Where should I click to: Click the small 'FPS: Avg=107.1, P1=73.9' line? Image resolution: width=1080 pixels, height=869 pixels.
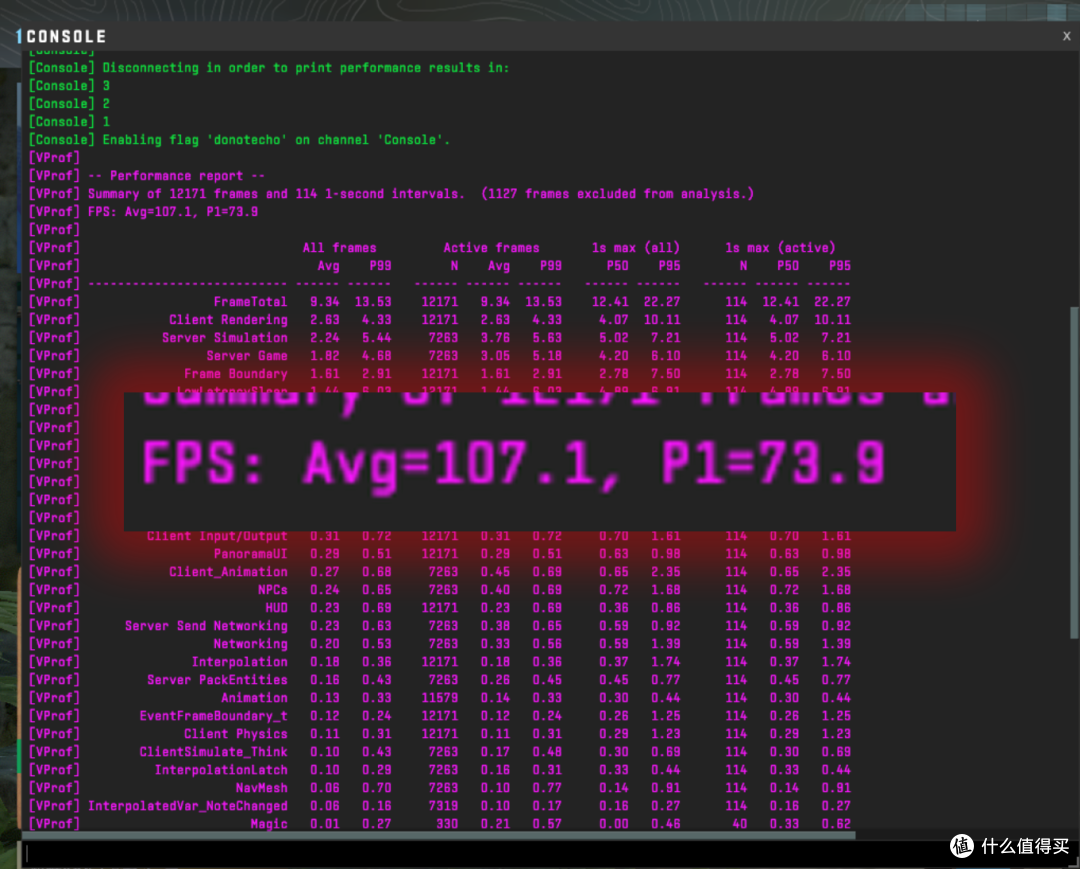pyautogui.click(x=173, y=211)
